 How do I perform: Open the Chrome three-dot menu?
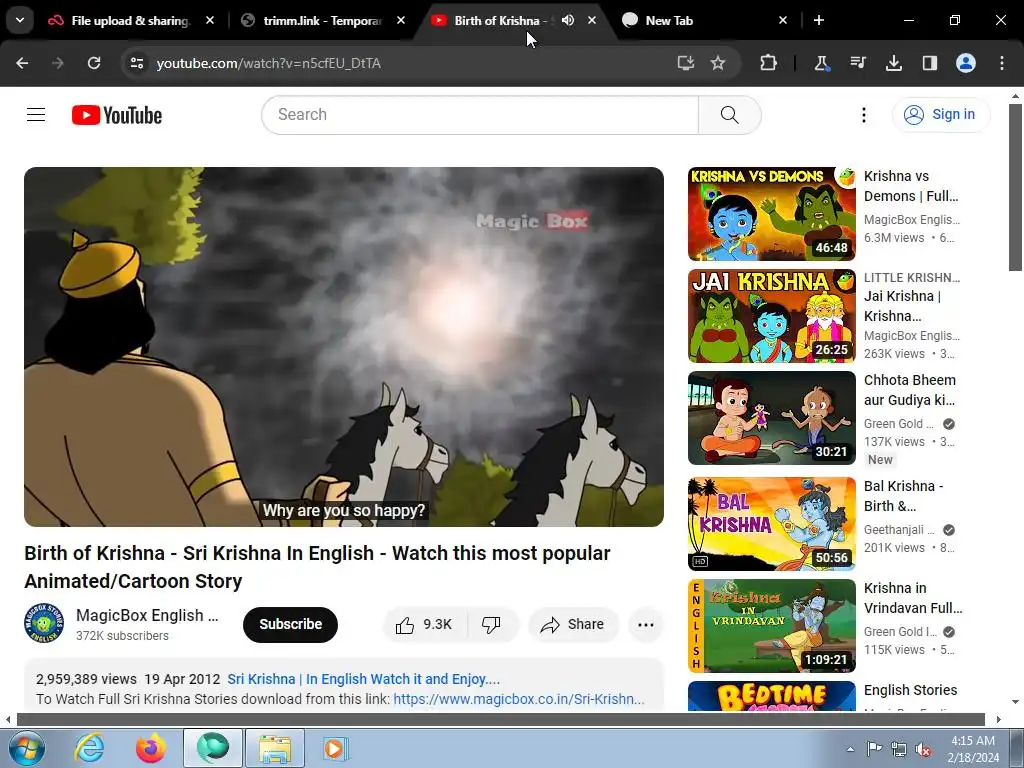1002,63
